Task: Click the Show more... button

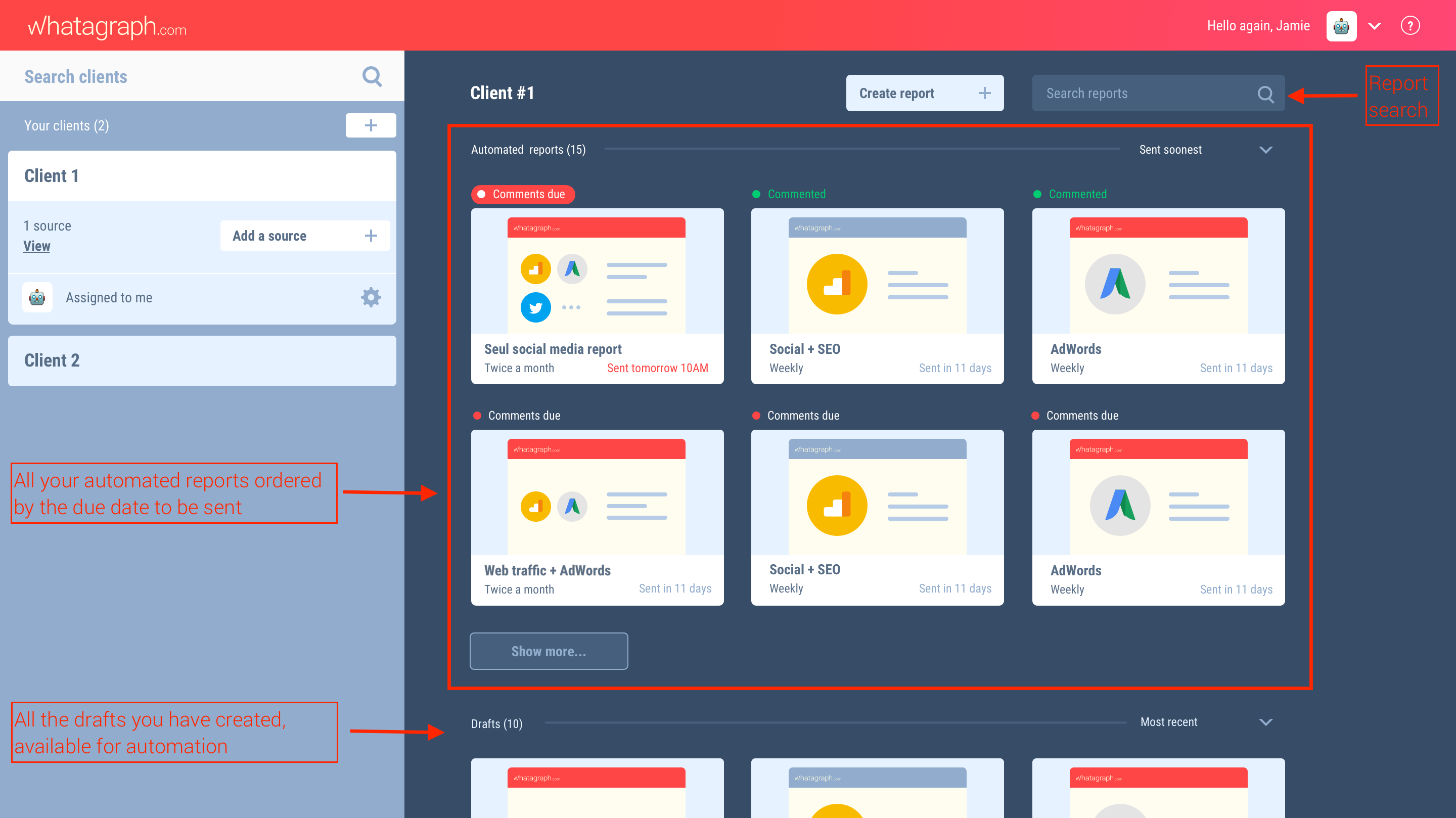Action: click(x=548, y=651)
